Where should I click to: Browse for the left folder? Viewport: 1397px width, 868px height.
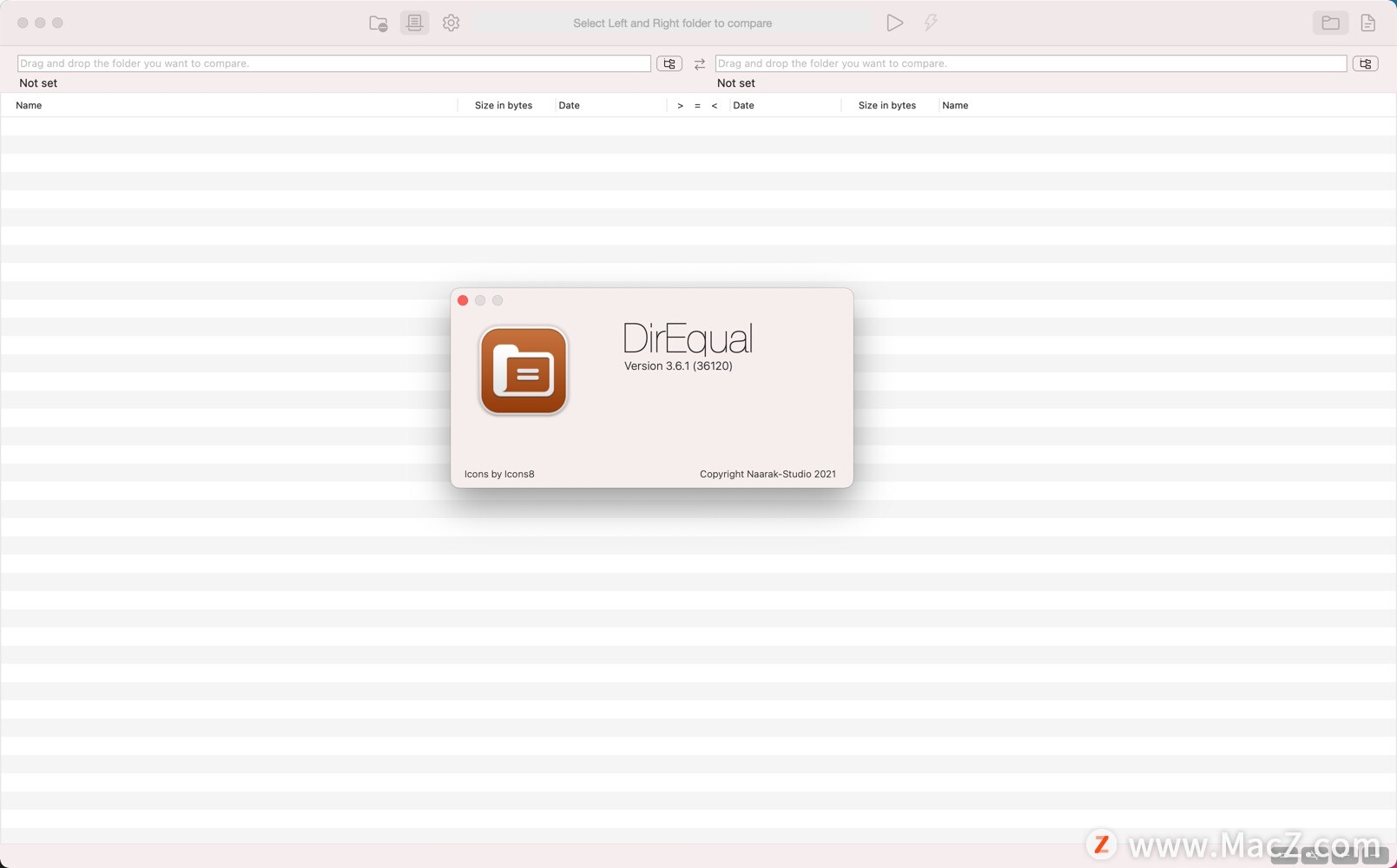[x=669, y=63]
